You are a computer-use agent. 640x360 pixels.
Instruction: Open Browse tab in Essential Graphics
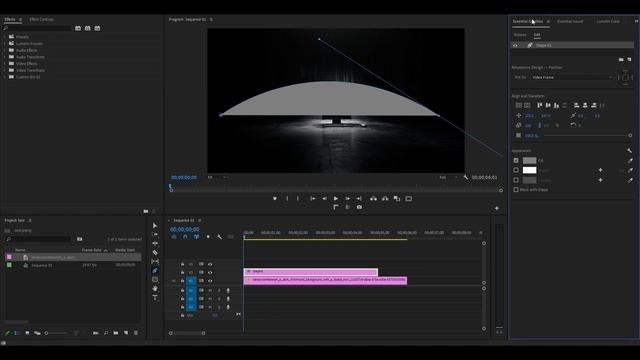[x=520, y=35]
